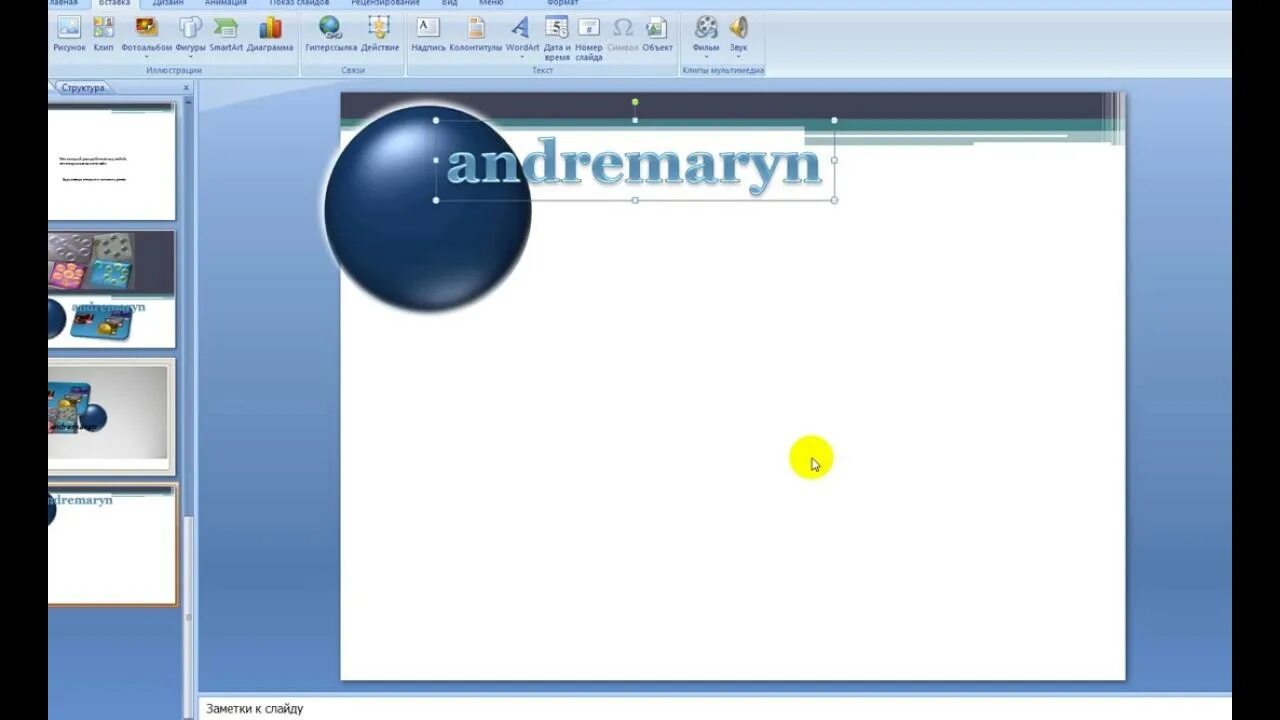
Task: Select the slide thumbnail with colorful tiles
Action: pyautogui.click(x=111, y=289)
